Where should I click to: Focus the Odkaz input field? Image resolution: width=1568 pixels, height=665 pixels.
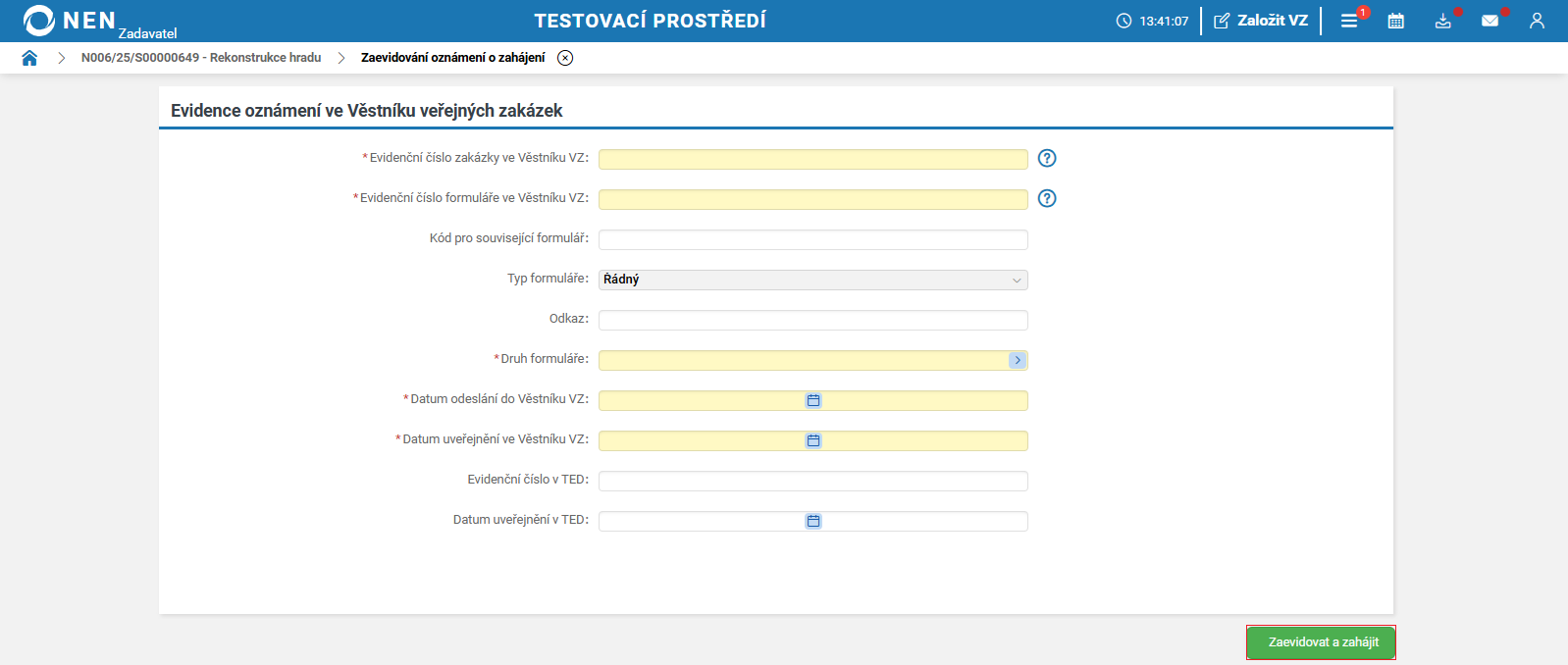pyautogui.click(x=812, y=320)
